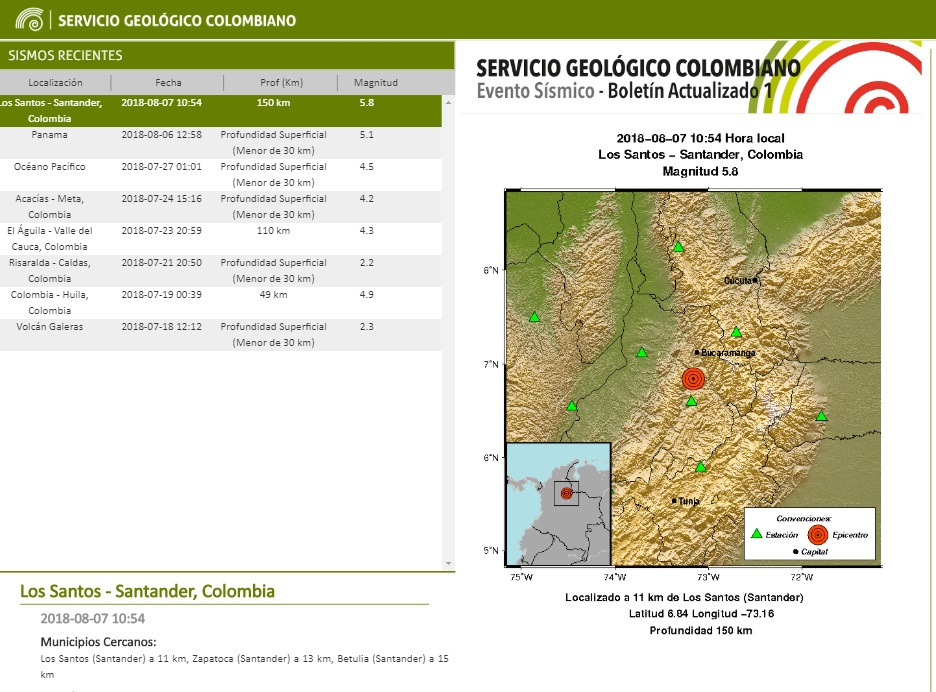The image size is (936, 692).
Task: Click the Cúcuta capital dot on map
Action: pos(756,281)
